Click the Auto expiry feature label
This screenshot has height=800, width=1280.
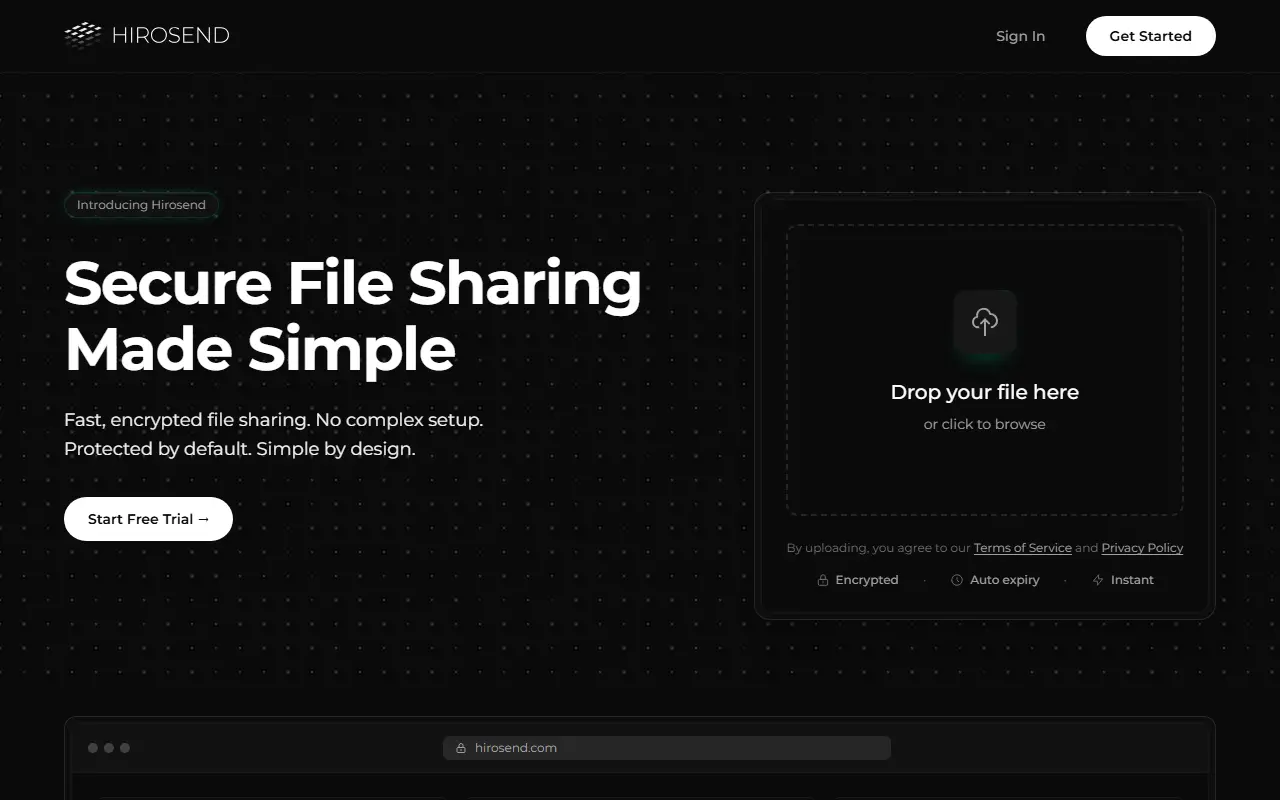(1005, 580)
